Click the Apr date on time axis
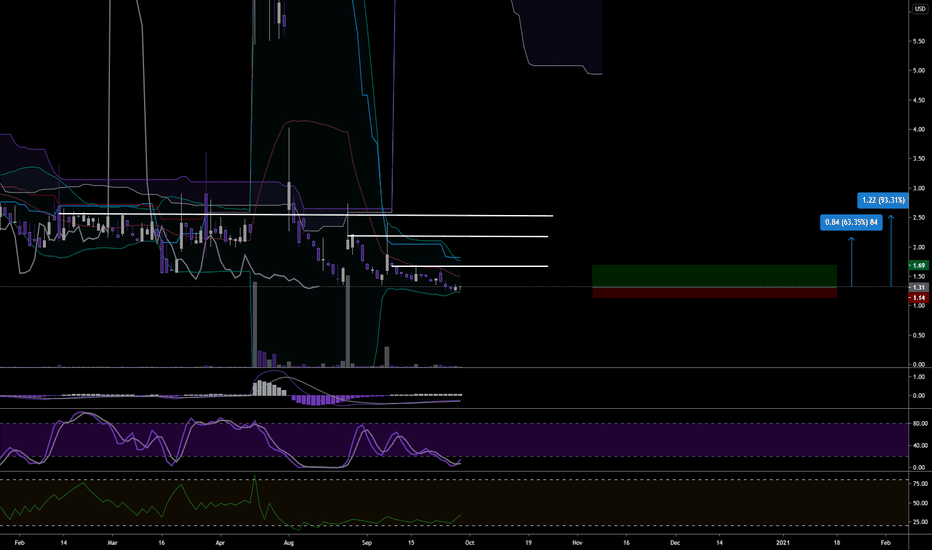This screenshot has height=550, width=932. pos(221,543)
